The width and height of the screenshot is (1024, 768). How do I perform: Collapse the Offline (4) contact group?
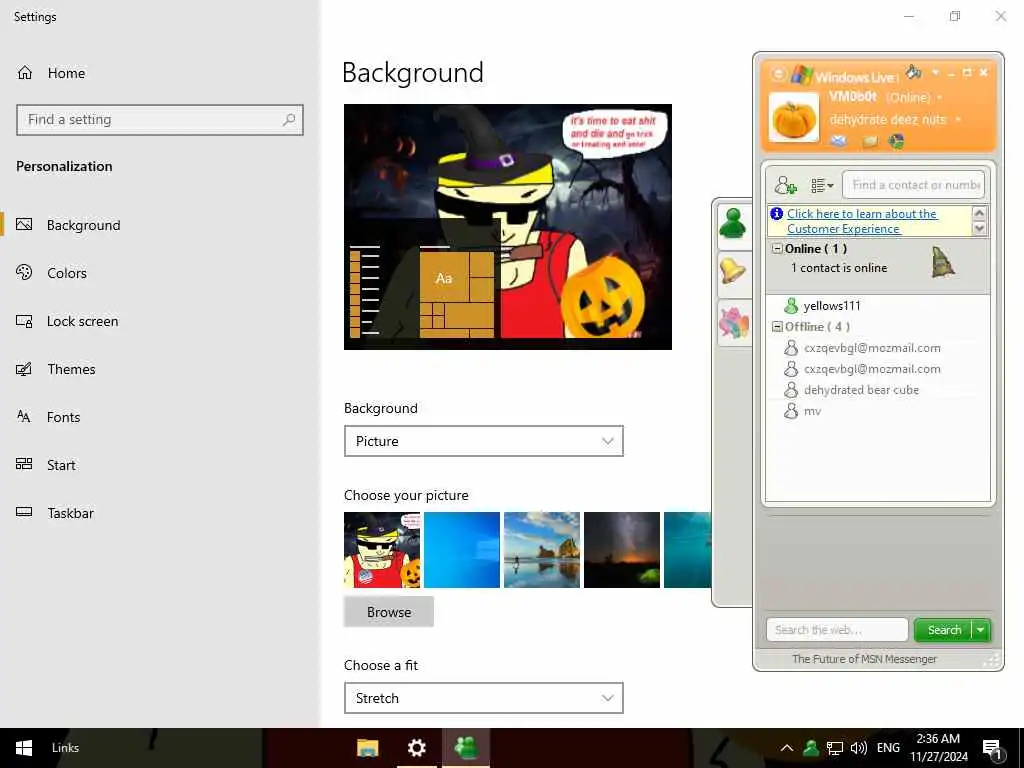tap(777, 327)
